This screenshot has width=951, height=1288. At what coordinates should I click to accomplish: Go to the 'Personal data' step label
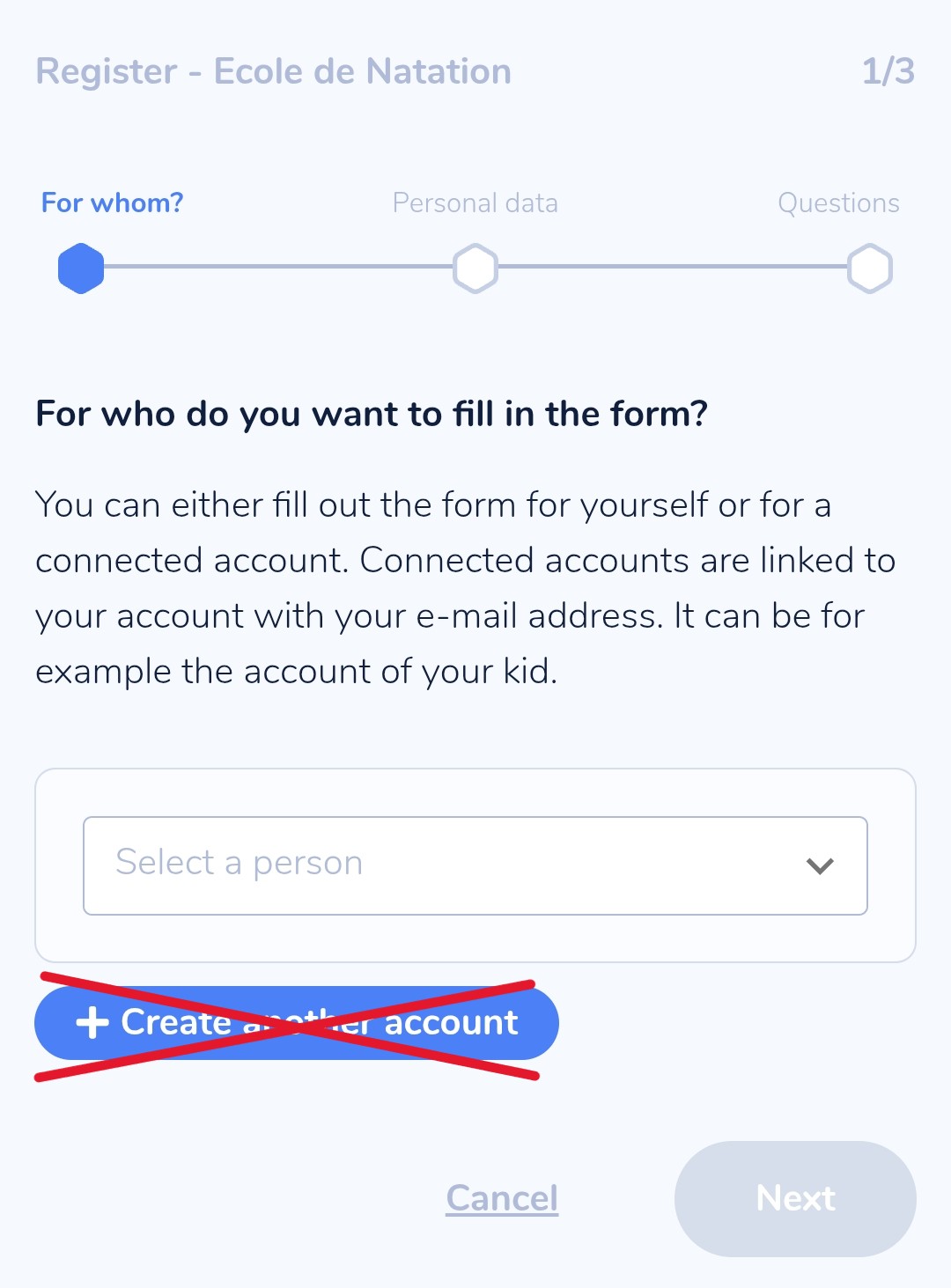pyautogui.click(x=475, y=203)
